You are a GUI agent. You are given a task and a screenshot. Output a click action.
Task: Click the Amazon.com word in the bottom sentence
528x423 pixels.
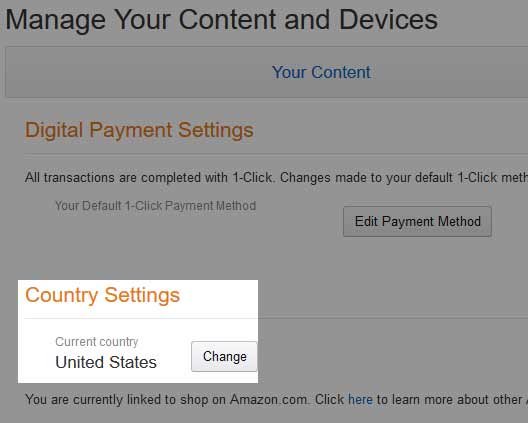click(269, 400)
